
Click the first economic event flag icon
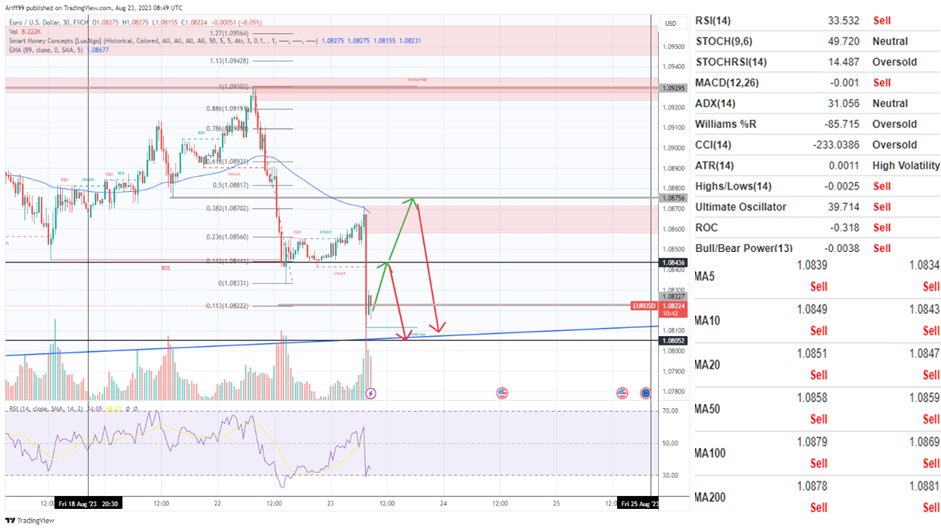click(502, 394)
